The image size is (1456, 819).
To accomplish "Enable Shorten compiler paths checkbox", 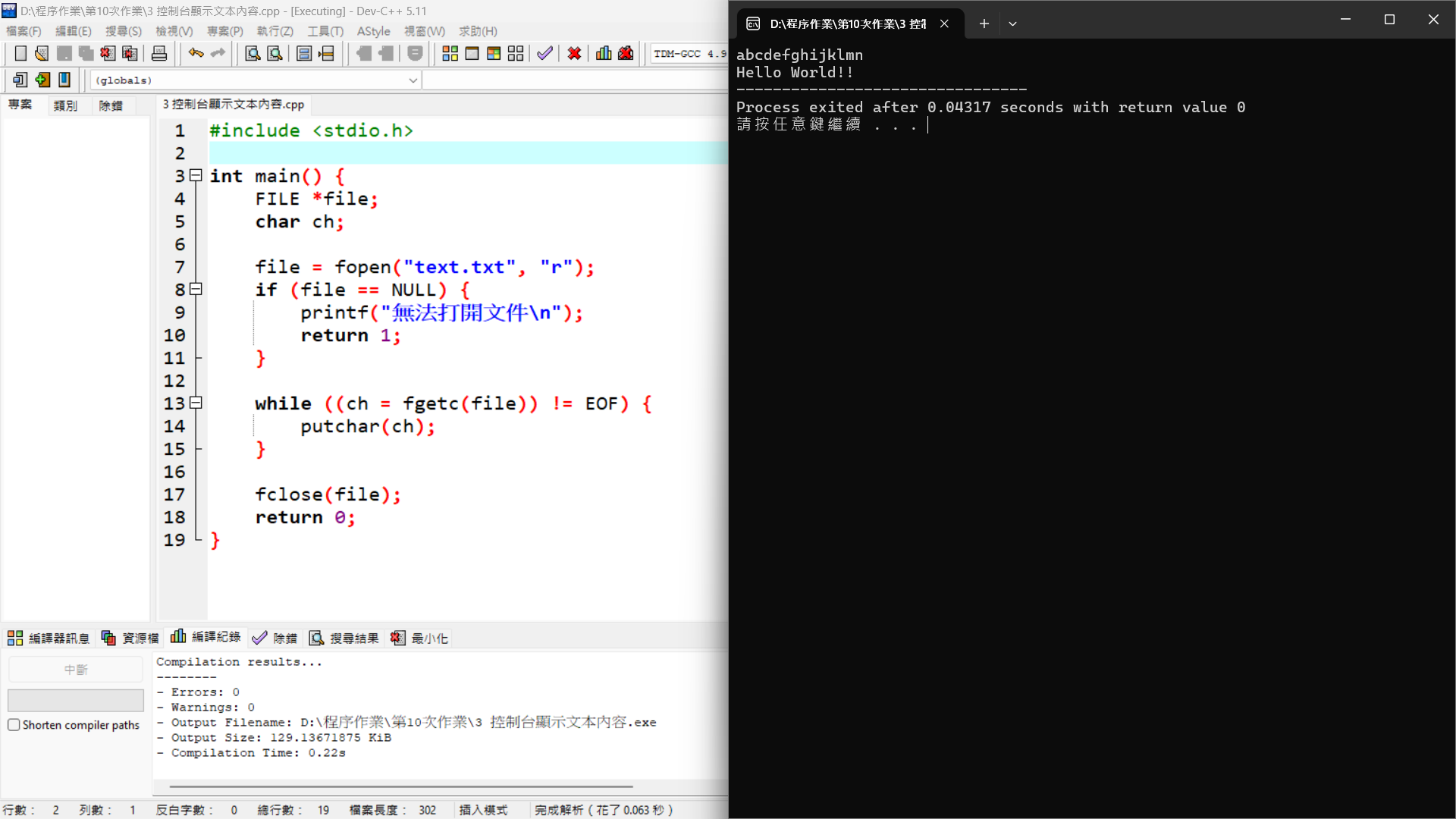I will pyautogui.click(x=14, y=725).
